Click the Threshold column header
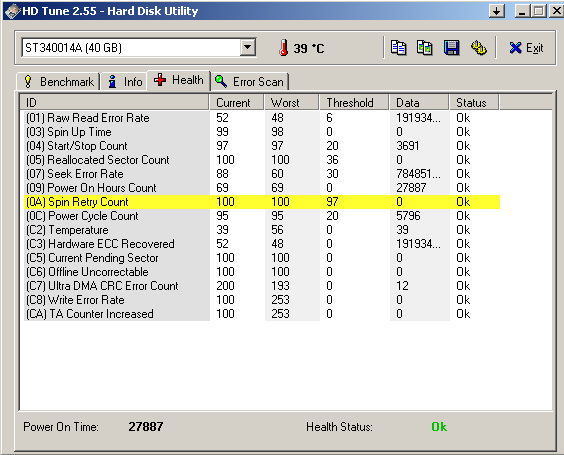This screenshot has height=455, width=564. [354, 103]
